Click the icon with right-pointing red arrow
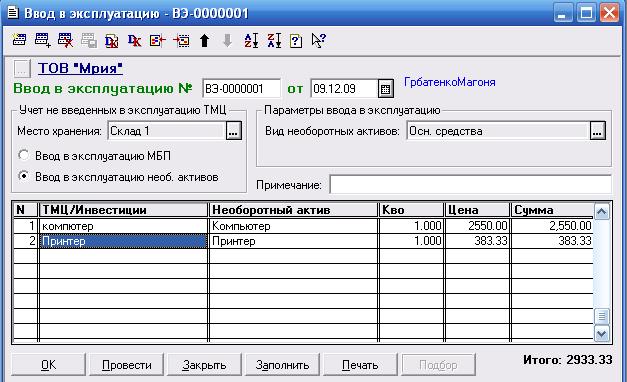The width and height of the screenshot is (627, 382). click(x=181, y=40)
